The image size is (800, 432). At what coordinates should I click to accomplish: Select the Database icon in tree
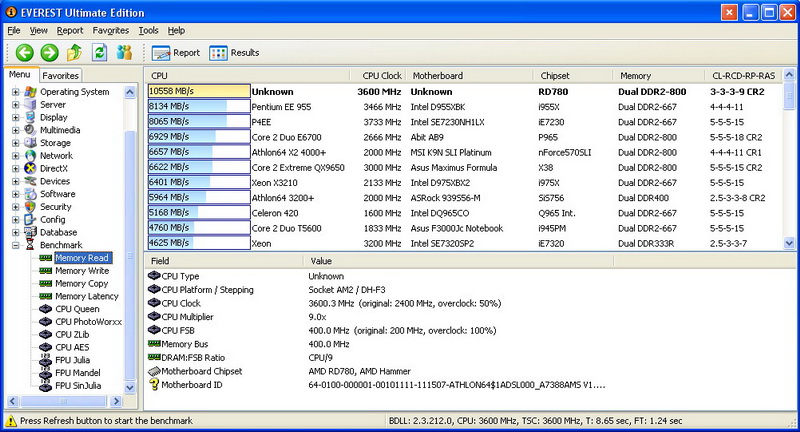pos(31,232)
